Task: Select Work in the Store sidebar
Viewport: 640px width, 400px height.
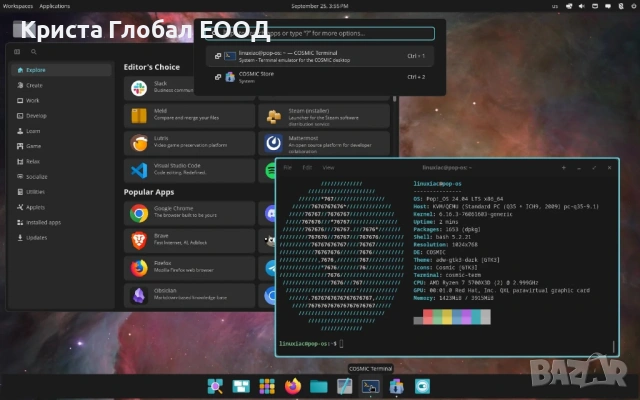Action: pos(61,100)
